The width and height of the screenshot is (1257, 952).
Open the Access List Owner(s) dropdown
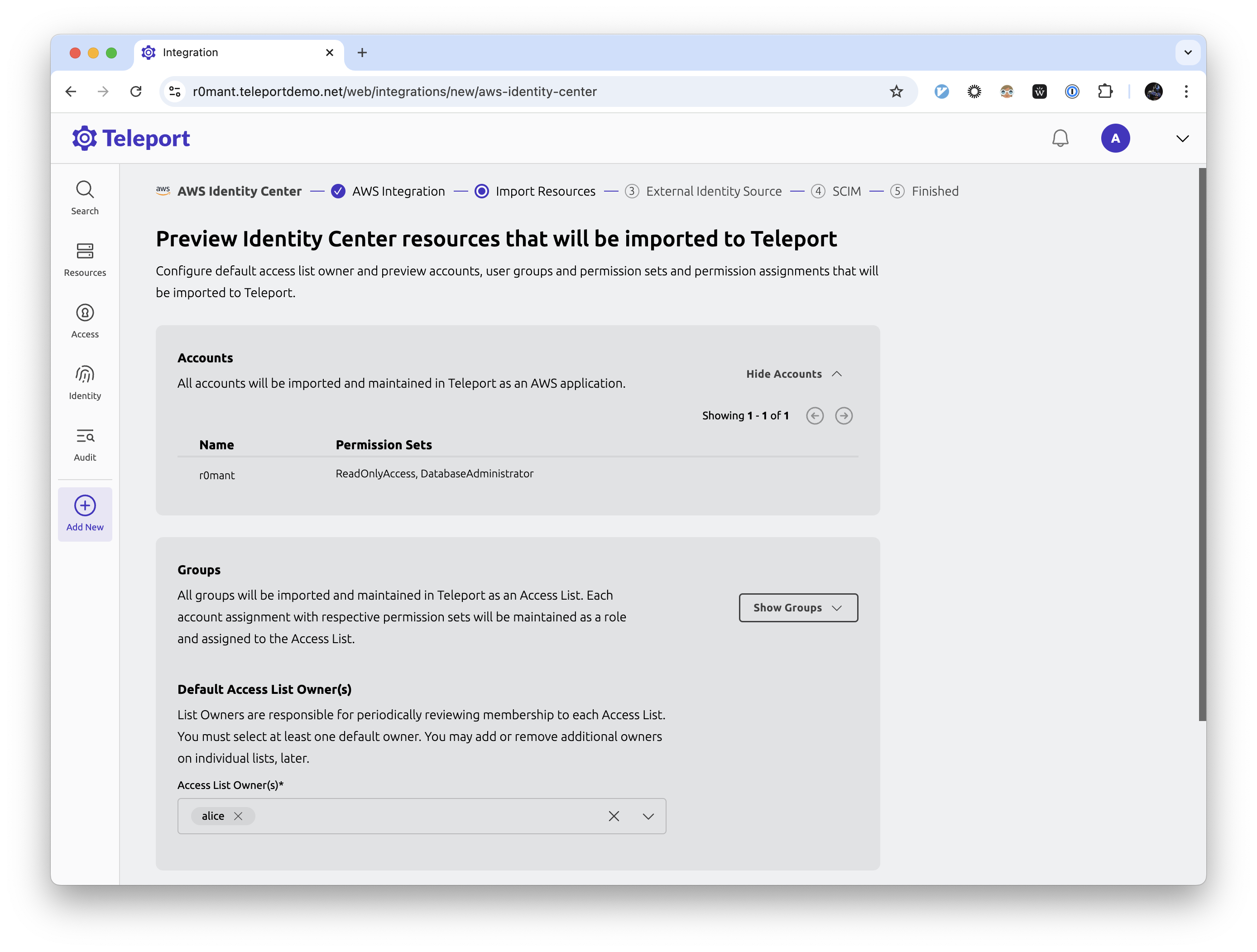point(647,816)
